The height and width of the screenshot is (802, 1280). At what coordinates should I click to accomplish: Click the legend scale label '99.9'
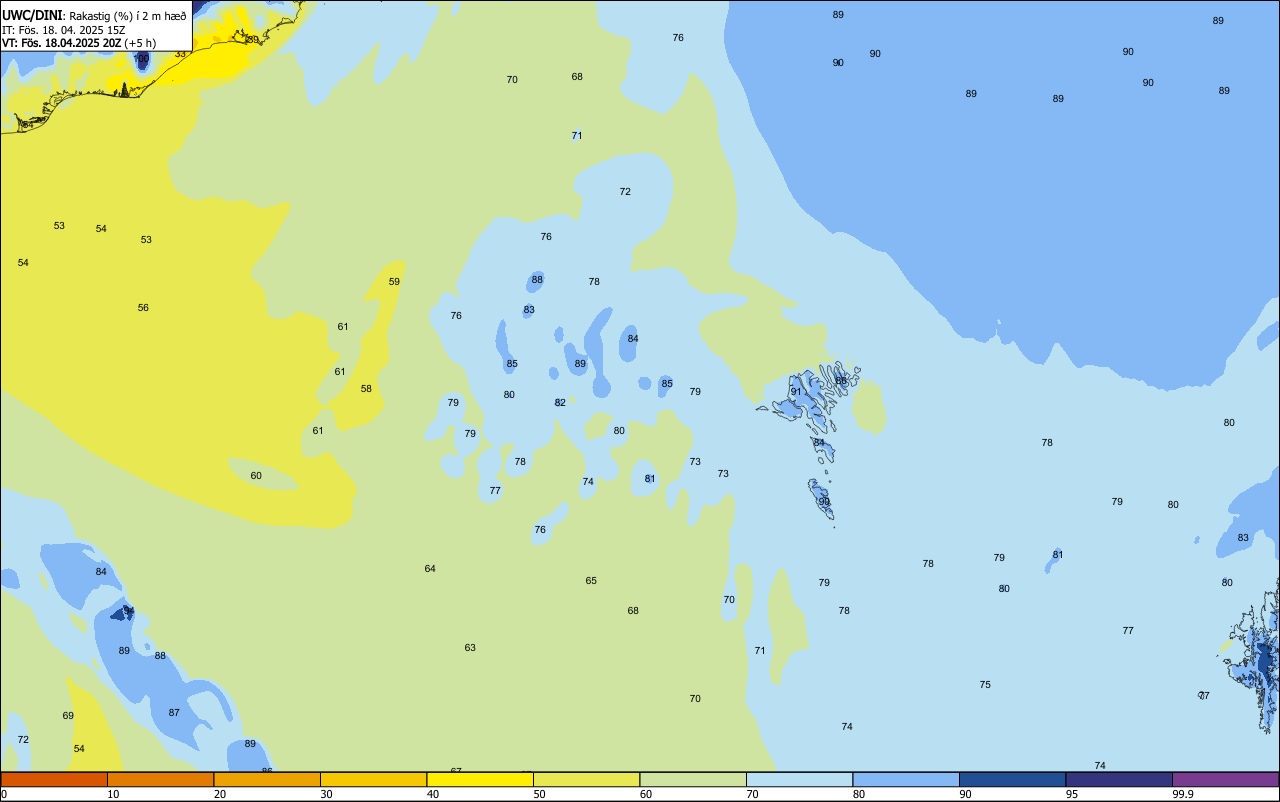pyautogui.click(x=1182, y=794)
